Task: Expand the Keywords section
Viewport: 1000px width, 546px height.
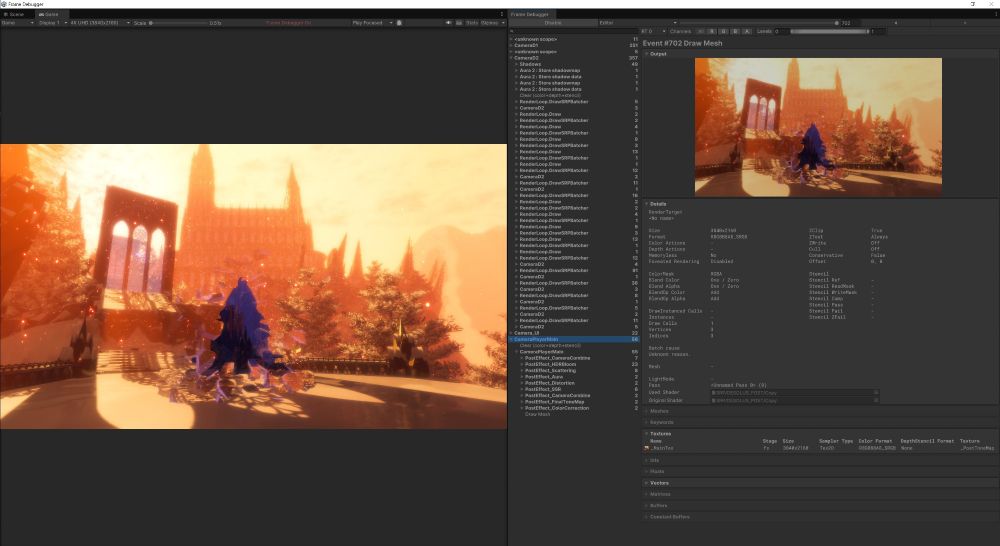Action: point(662,422)
